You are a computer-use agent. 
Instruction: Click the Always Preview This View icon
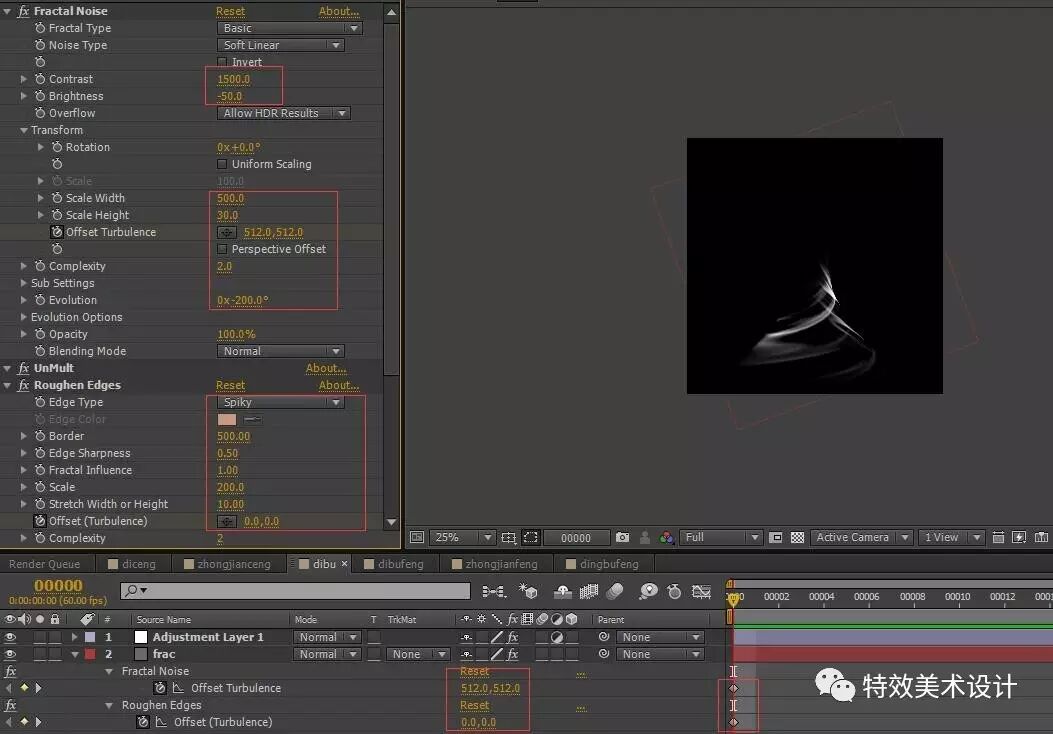(x=417, y=537)
